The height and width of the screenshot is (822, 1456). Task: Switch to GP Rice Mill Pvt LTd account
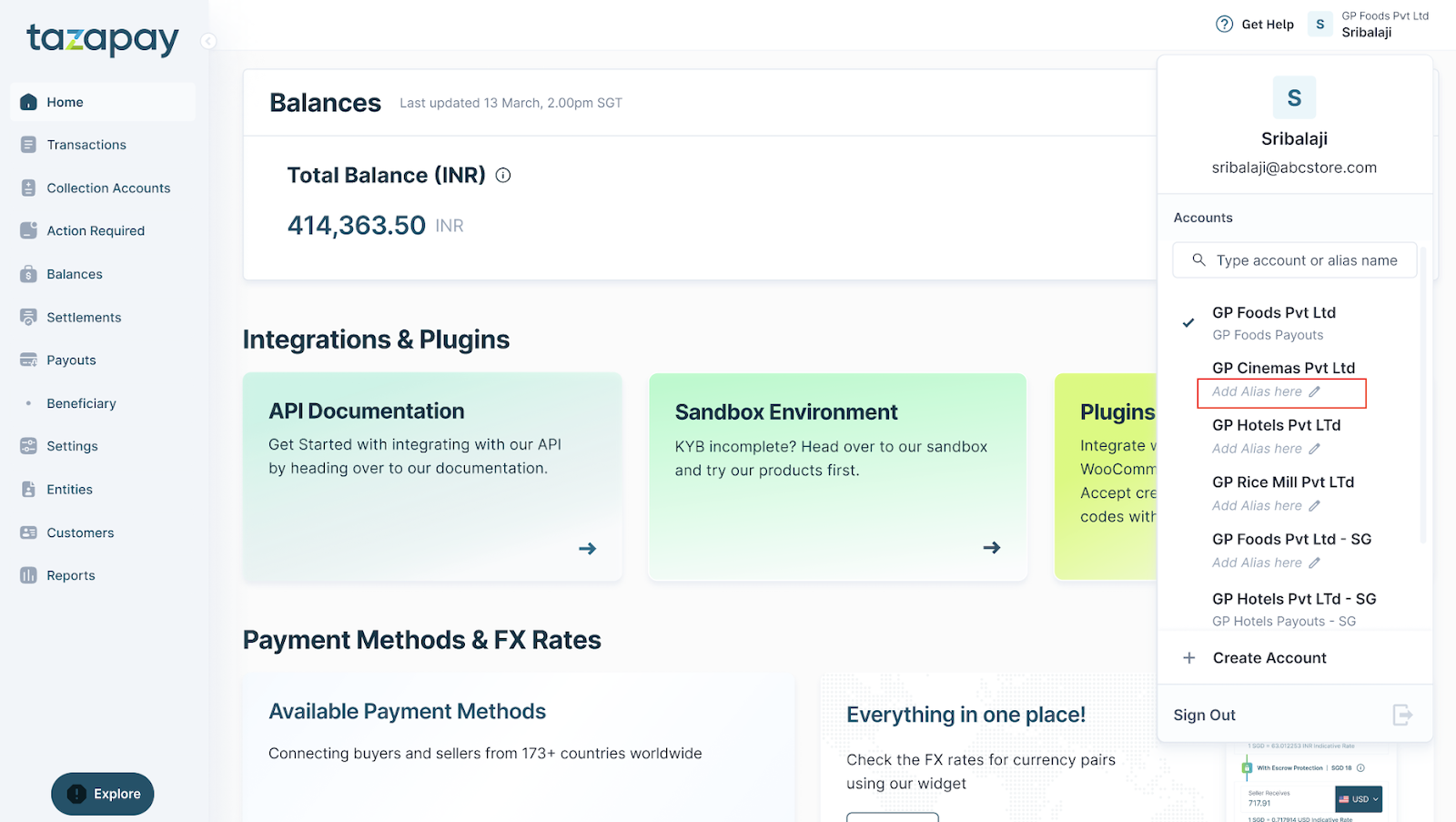[1283, 482]
